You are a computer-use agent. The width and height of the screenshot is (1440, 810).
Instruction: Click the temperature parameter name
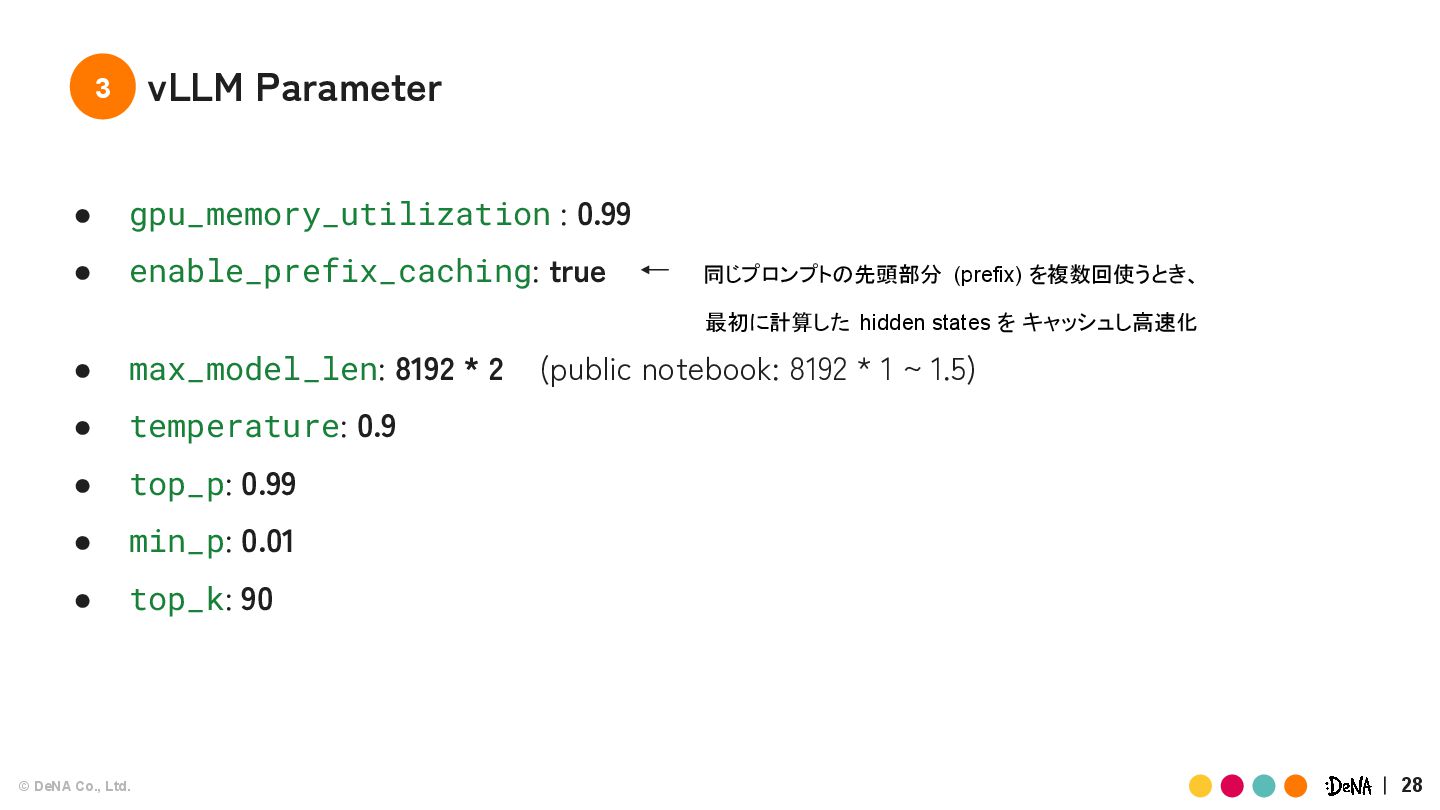[x=234, y=427]
